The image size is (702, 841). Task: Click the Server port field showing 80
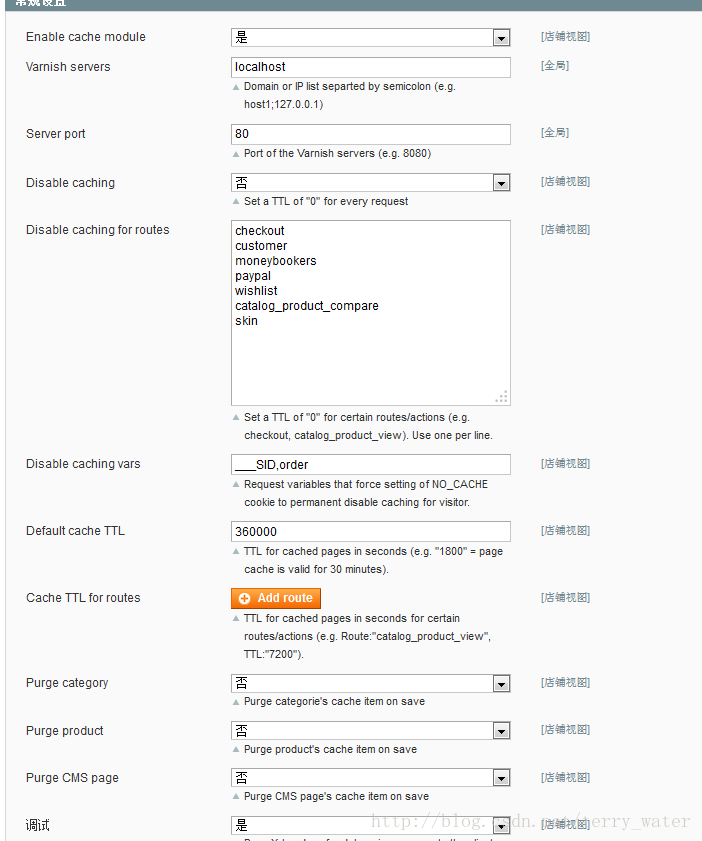pyautogui.click(x=371, y=134)
